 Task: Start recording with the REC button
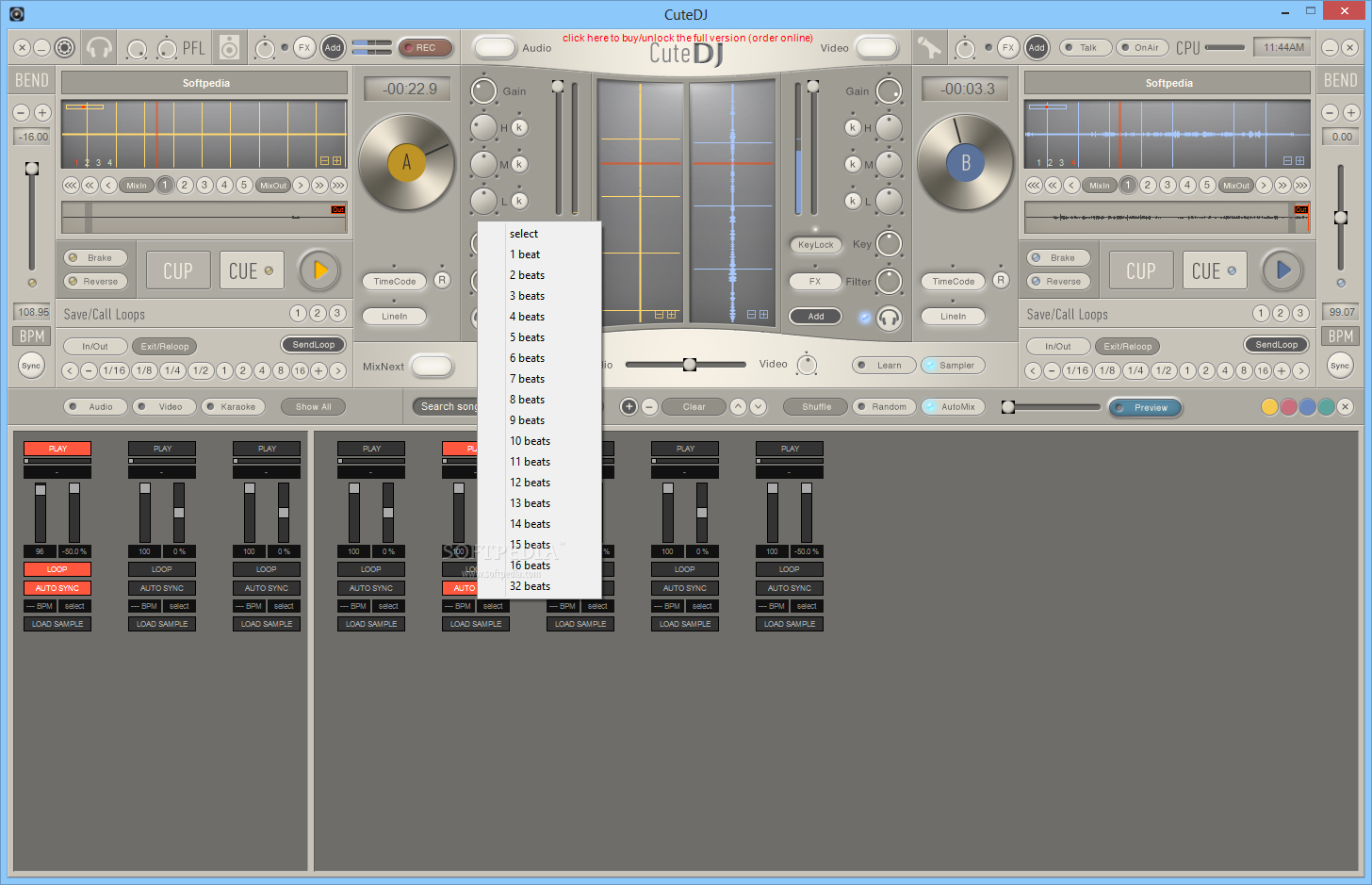coord(426,47)
